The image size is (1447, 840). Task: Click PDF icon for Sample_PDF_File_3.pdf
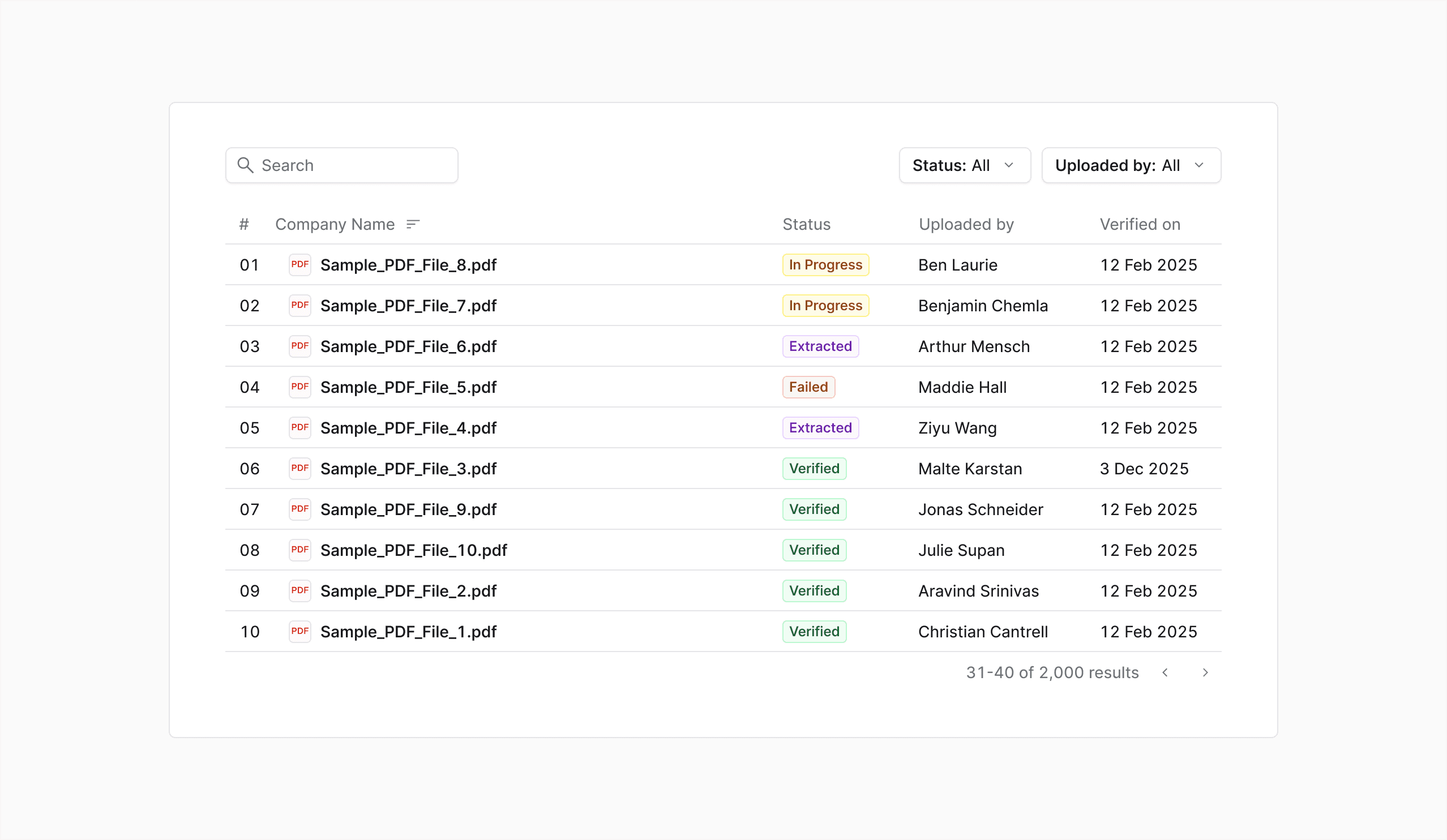[x=299, y=469]
